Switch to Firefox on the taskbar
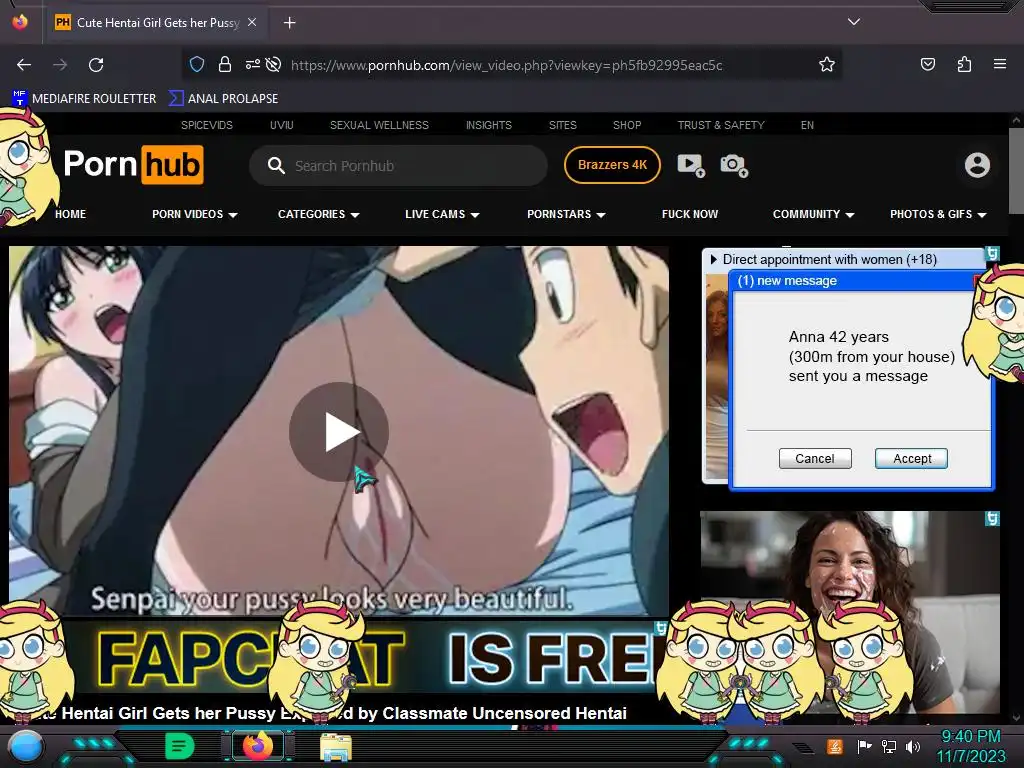 click(257, 746)
